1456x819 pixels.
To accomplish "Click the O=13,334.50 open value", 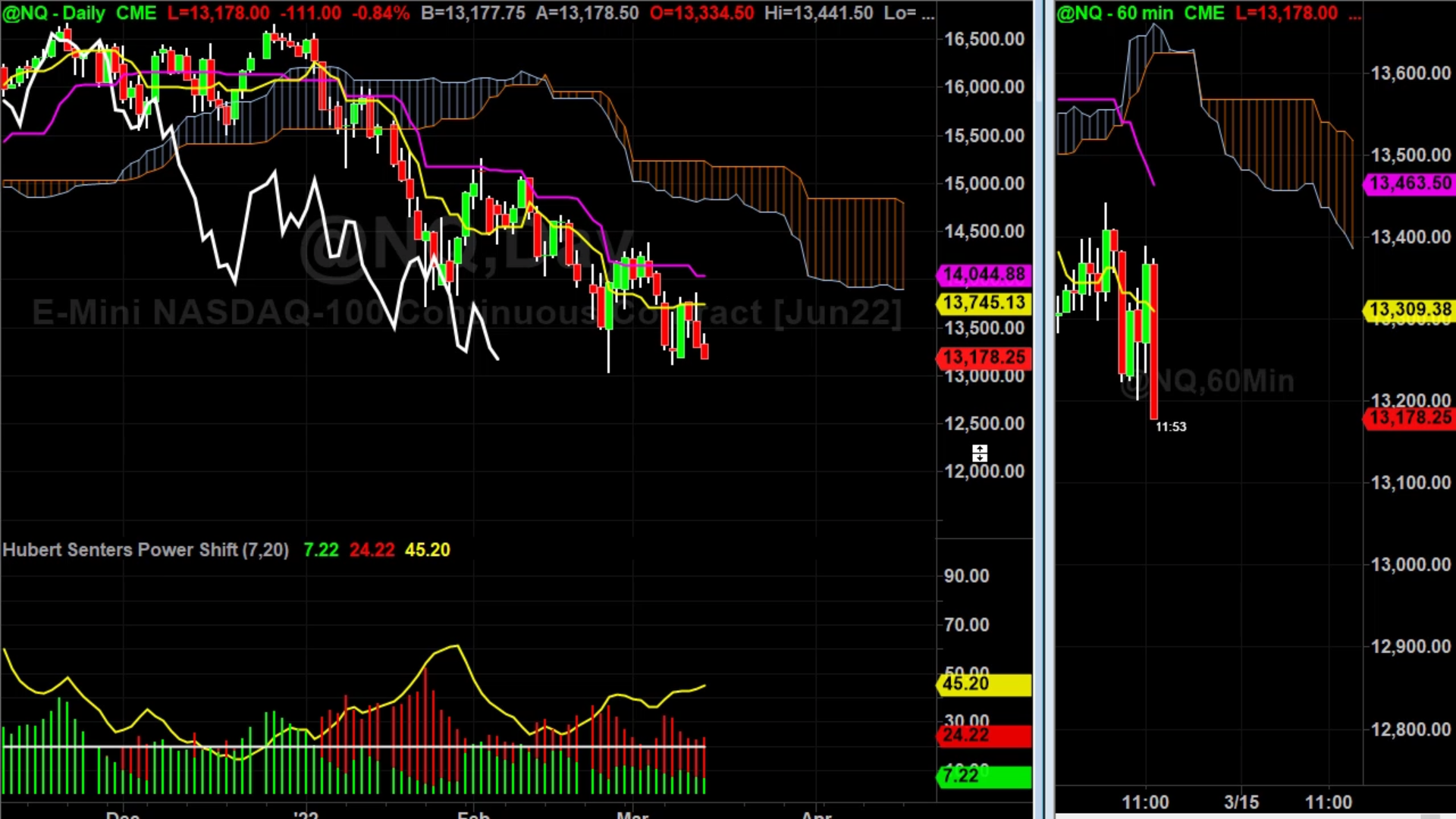I will 701,13.
